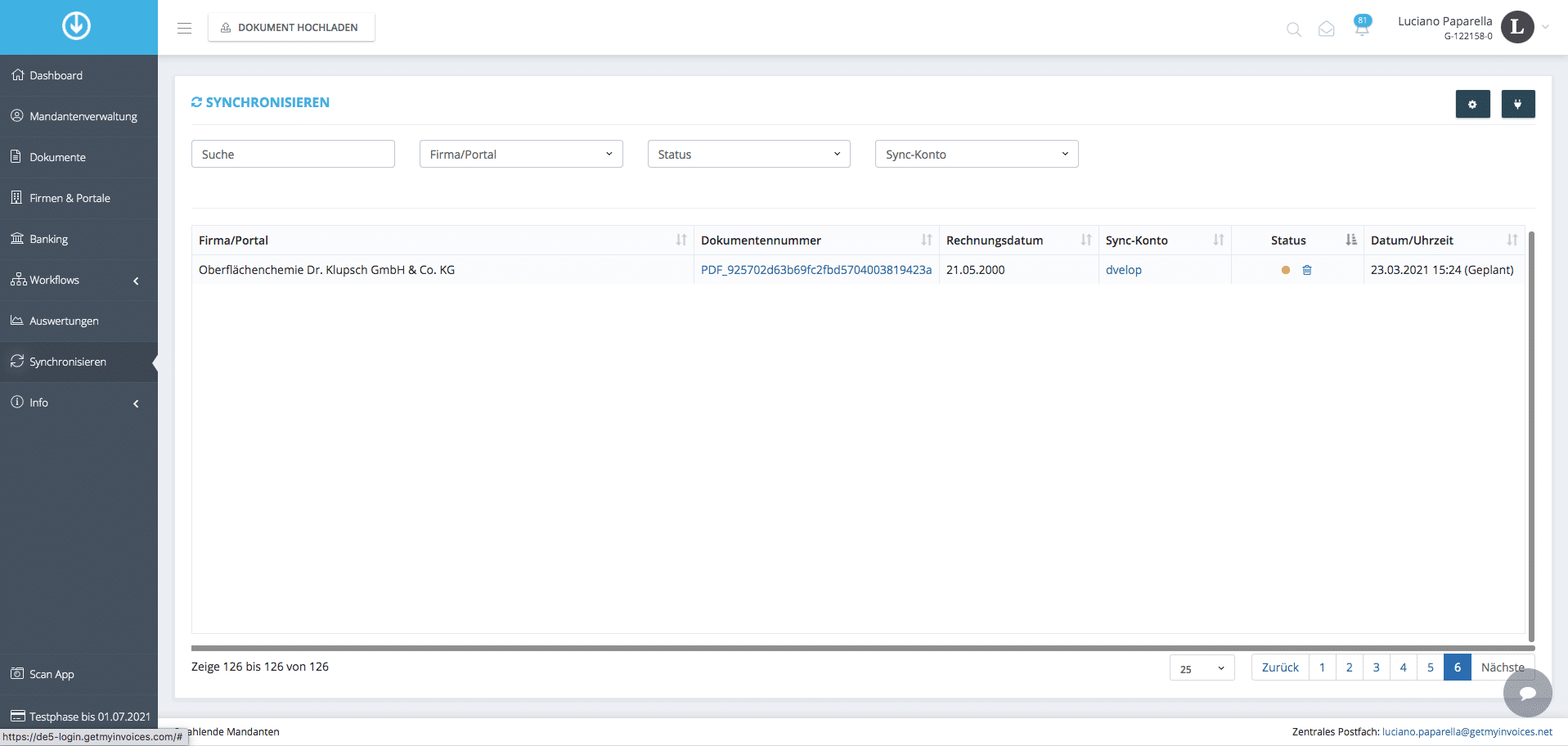Open the dvelop sync account link
1568x746 pixels.
coord(1124,270)
